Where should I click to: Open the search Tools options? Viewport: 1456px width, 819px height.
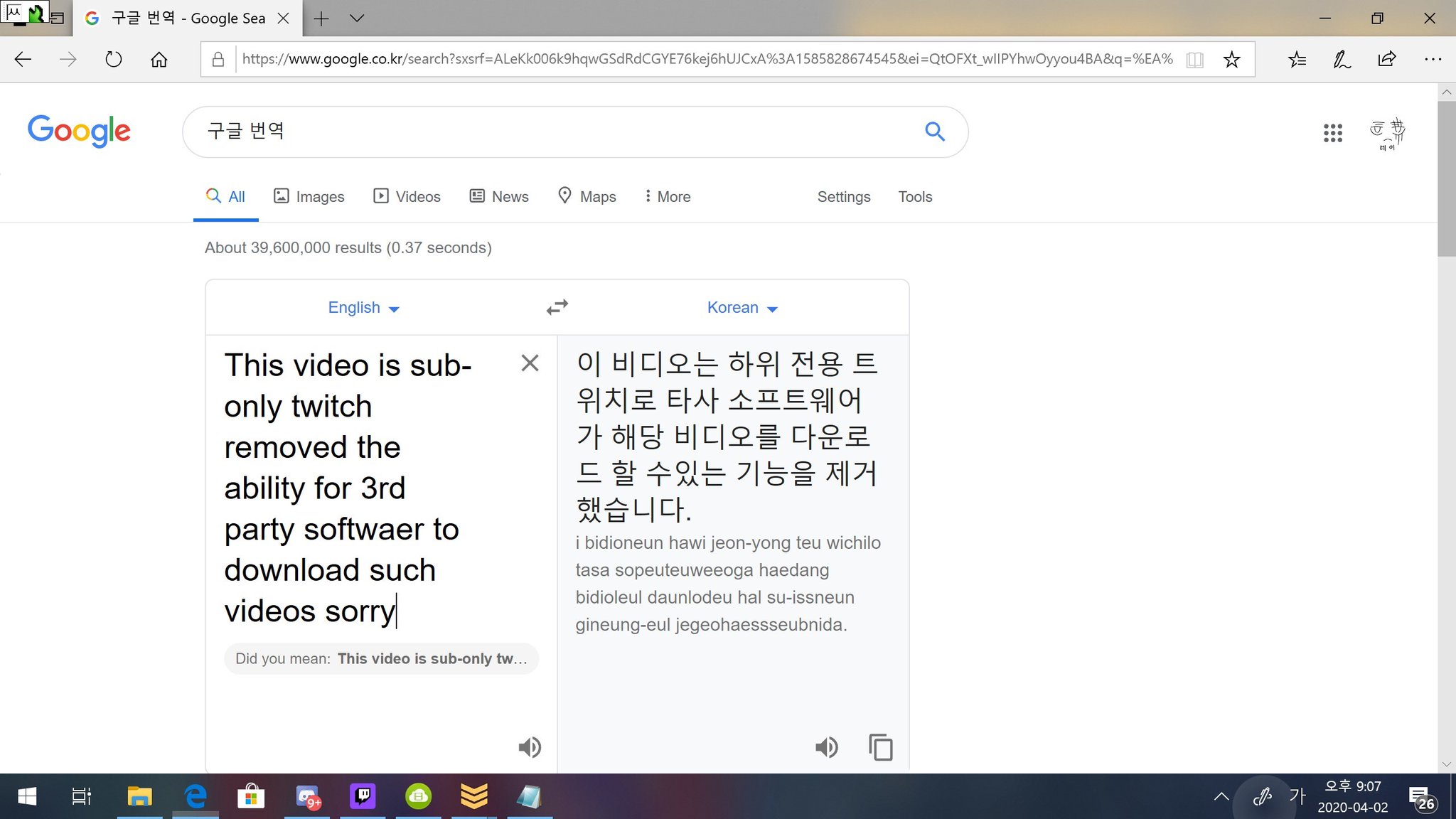coord(915,197)
